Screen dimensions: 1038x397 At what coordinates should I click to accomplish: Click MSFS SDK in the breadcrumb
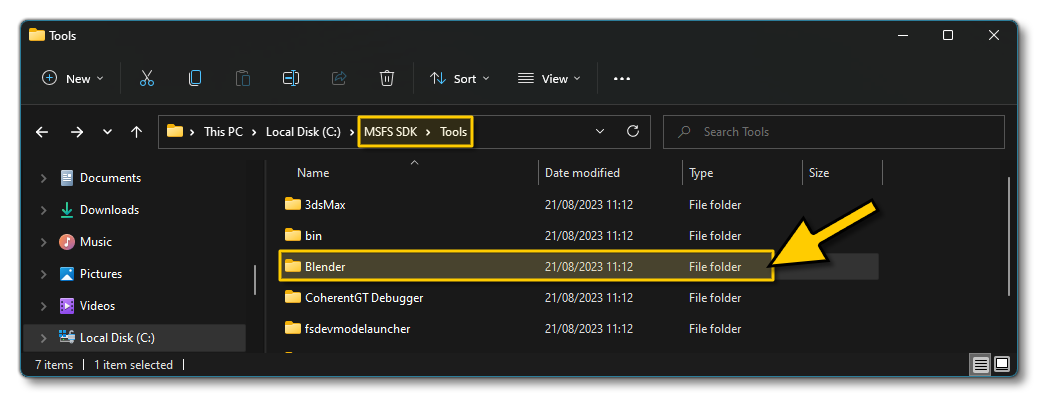[x=391, y=132]
